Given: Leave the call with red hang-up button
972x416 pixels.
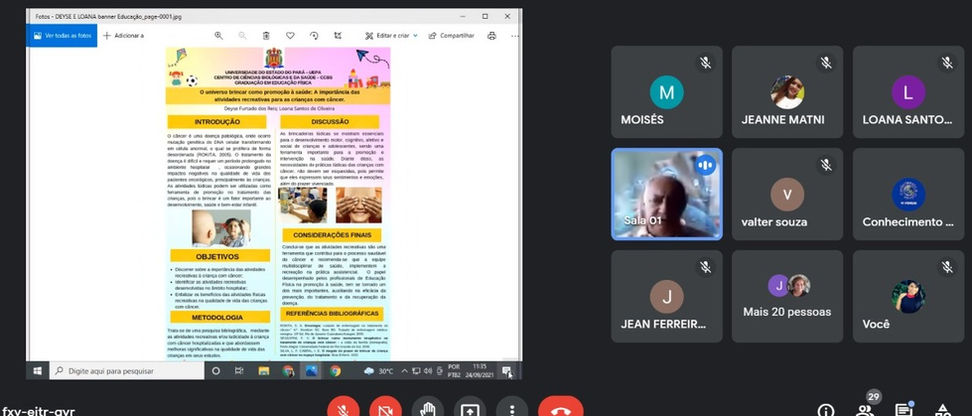Looking at the screenshot, I should coord(560,409).
